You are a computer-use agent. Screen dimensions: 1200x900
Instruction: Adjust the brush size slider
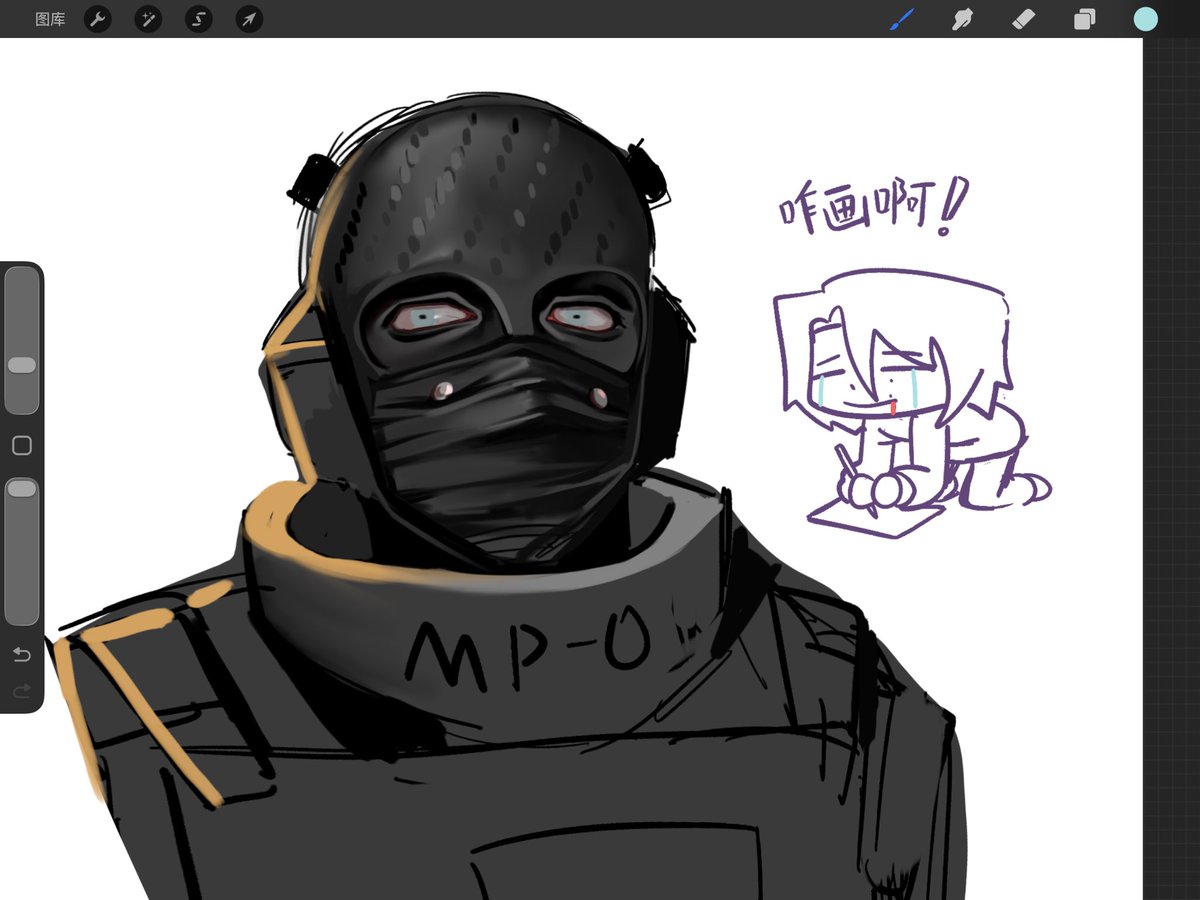click(x=21, y=365)
